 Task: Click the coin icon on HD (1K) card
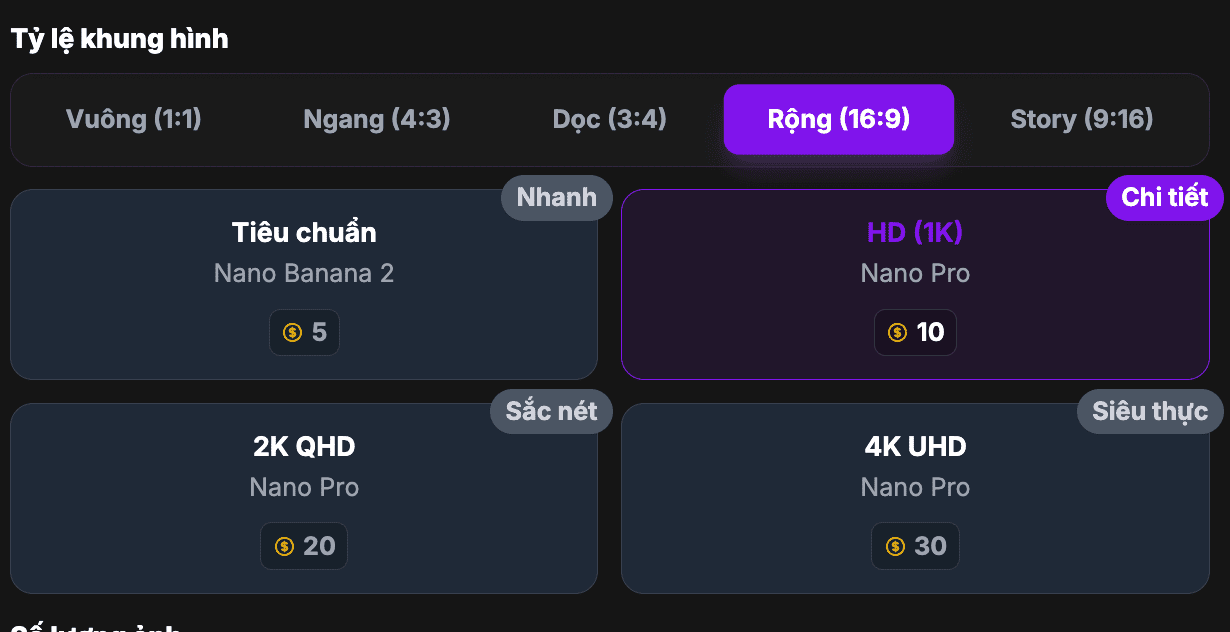click(x=897, y=333)
